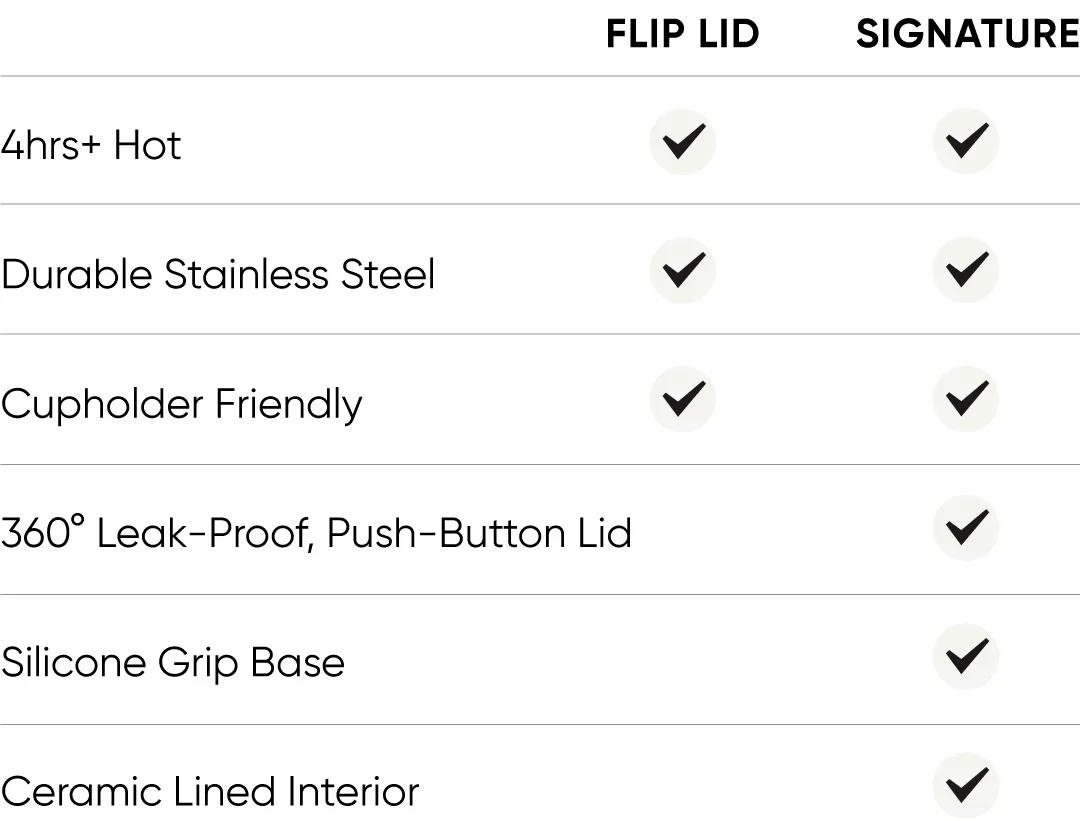This screenshot has width=1080, height=821.
Task: Click the 4hrs+ Hot feature label
Action: click(91, 145)
